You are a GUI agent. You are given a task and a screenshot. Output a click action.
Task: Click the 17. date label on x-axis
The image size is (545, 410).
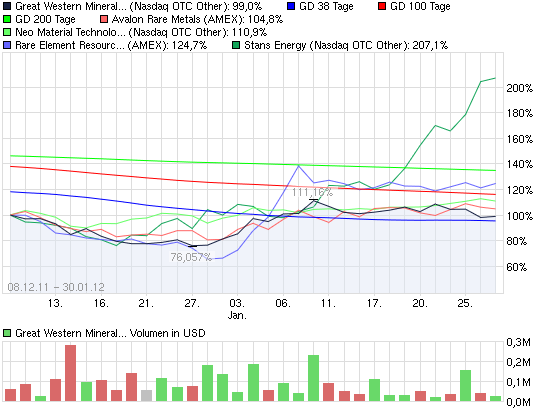(x=374, y=303)
